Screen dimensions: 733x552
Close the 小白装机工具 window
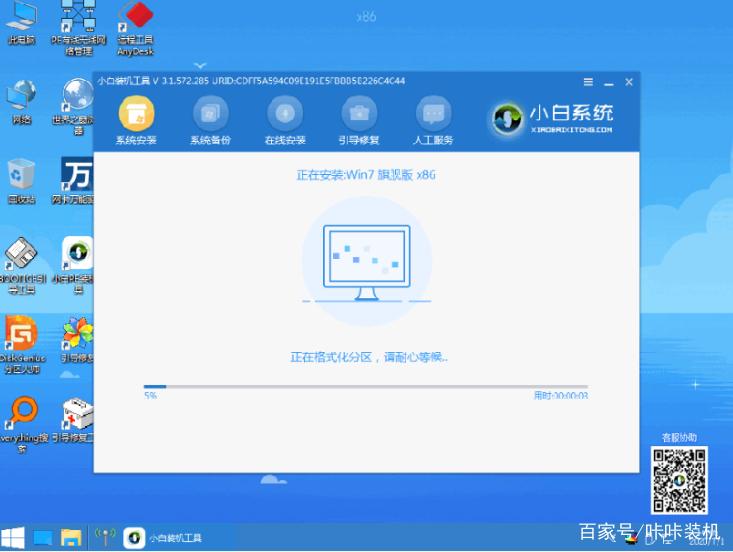(629, 82)
